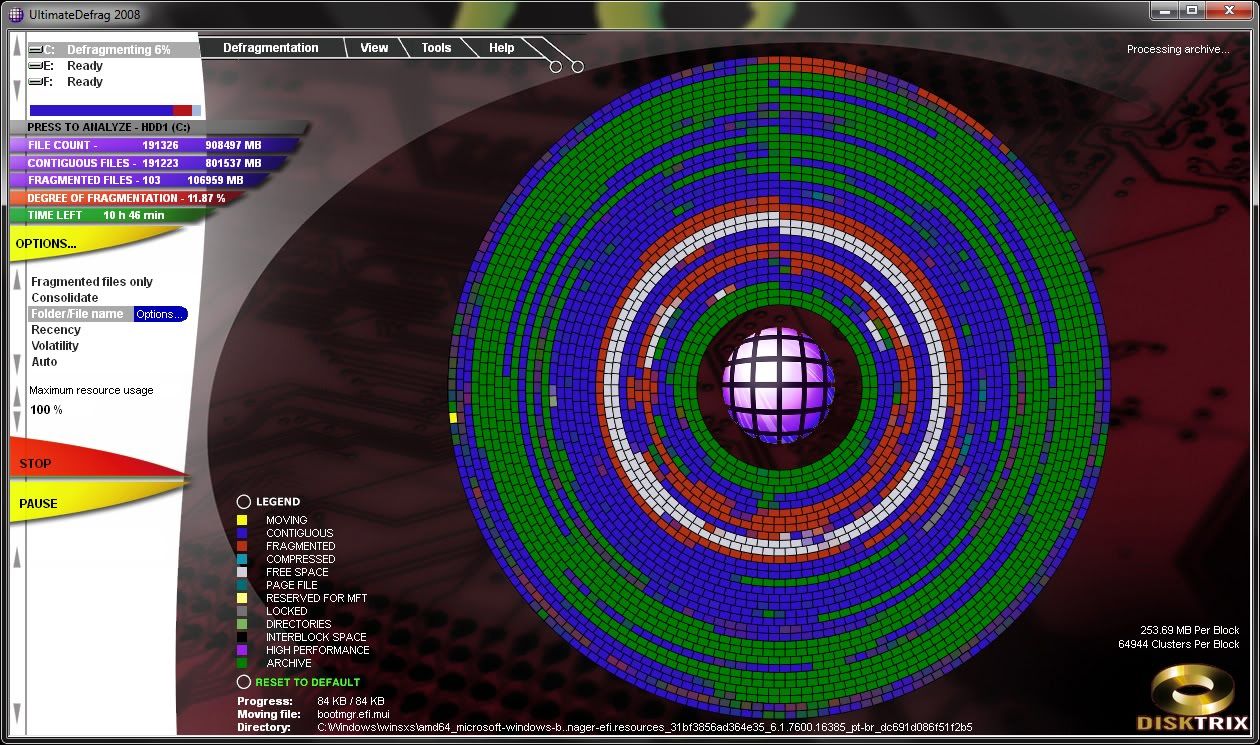The height and width of the screenshot is (745, 1260).
Task: Click the FILE COUNT statistics bar
Action: click(155, 145)
